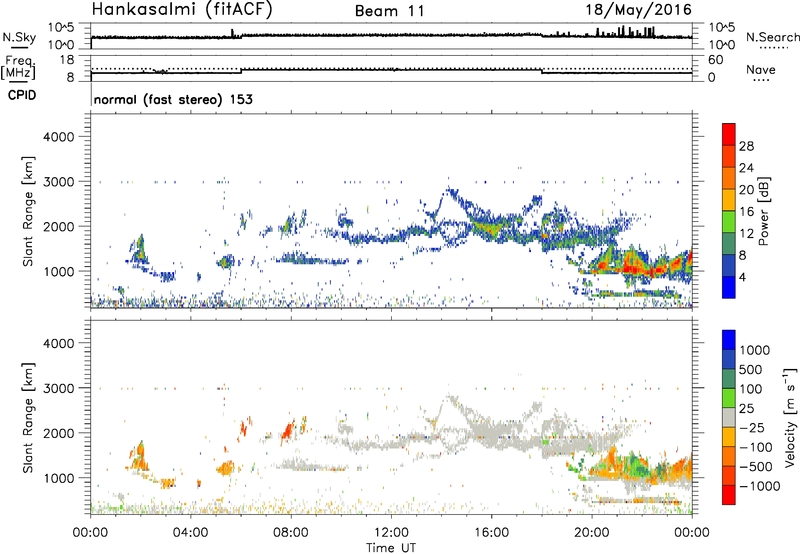This screenshot has width=800, height=554.
Task: Click the N.Sky noise trace panel
Action: point(391,36)
